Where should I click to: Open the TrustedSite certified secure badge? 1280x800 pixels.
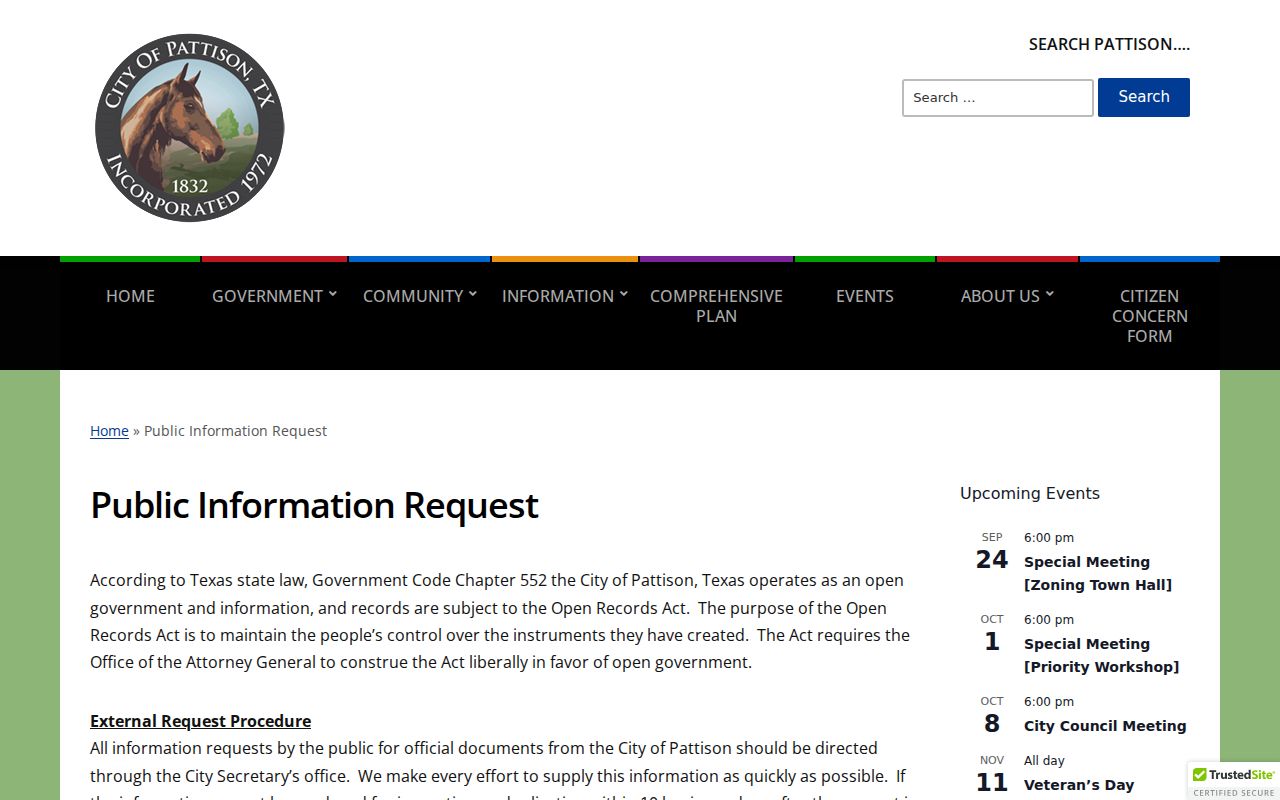tap(1234, 781)
